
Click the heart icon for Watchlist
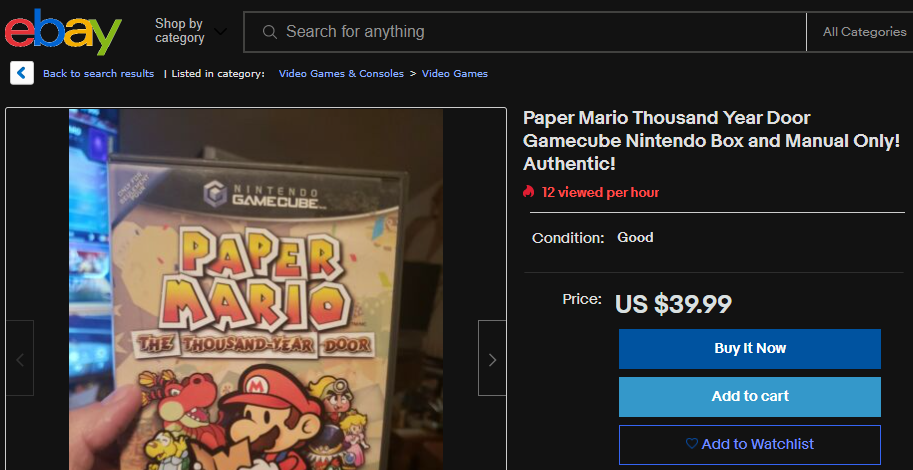[x=691, y=444]
